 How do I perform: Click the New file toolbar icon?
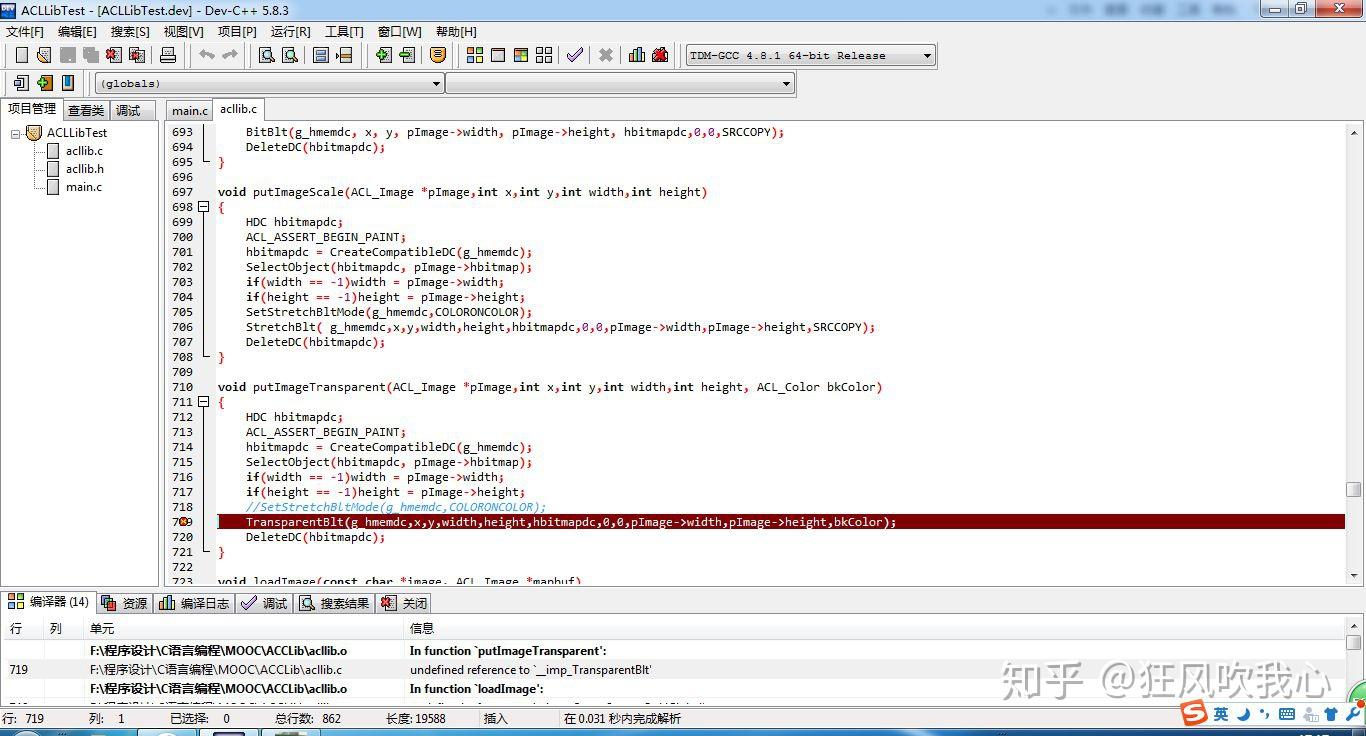21,55
